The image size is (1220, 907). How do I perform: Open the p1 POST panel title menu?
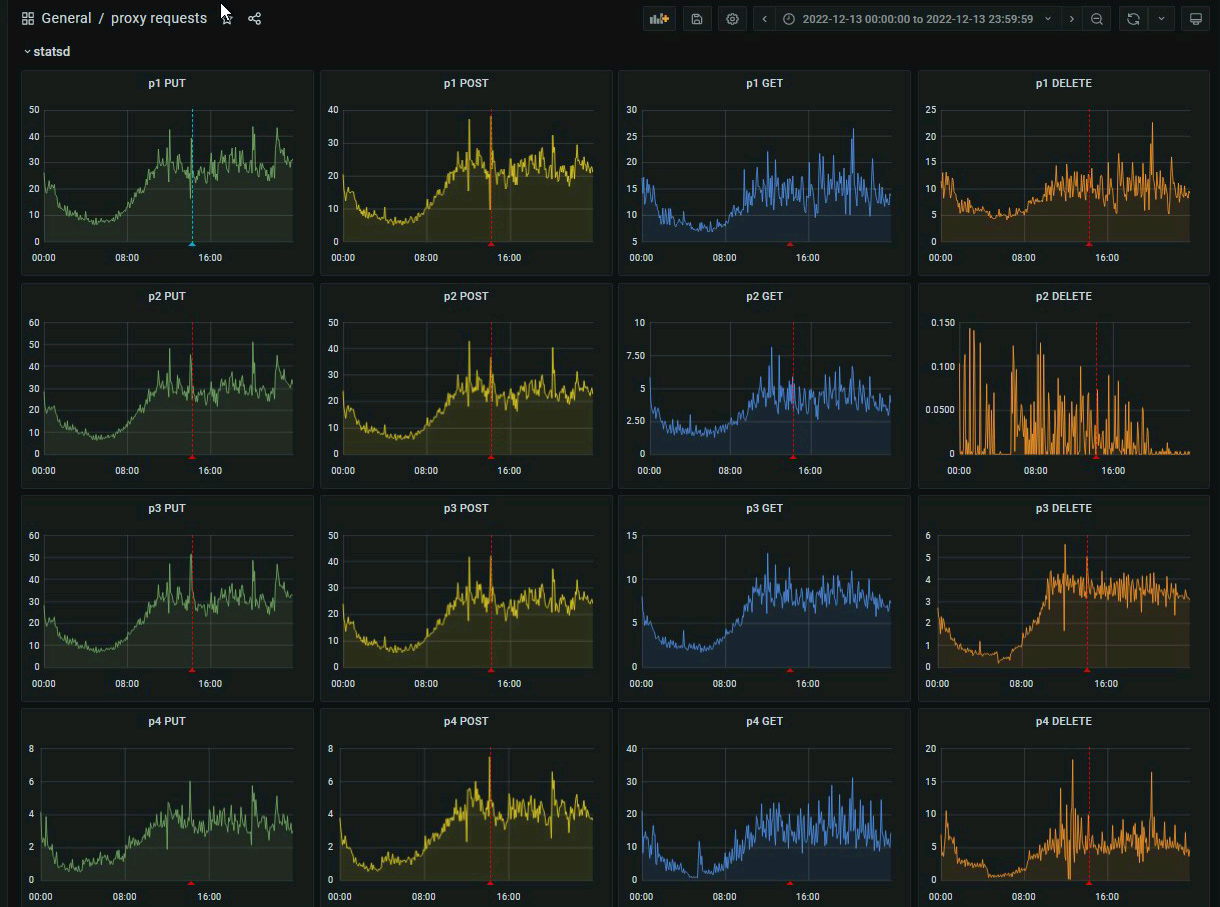[x=466, y=84]
